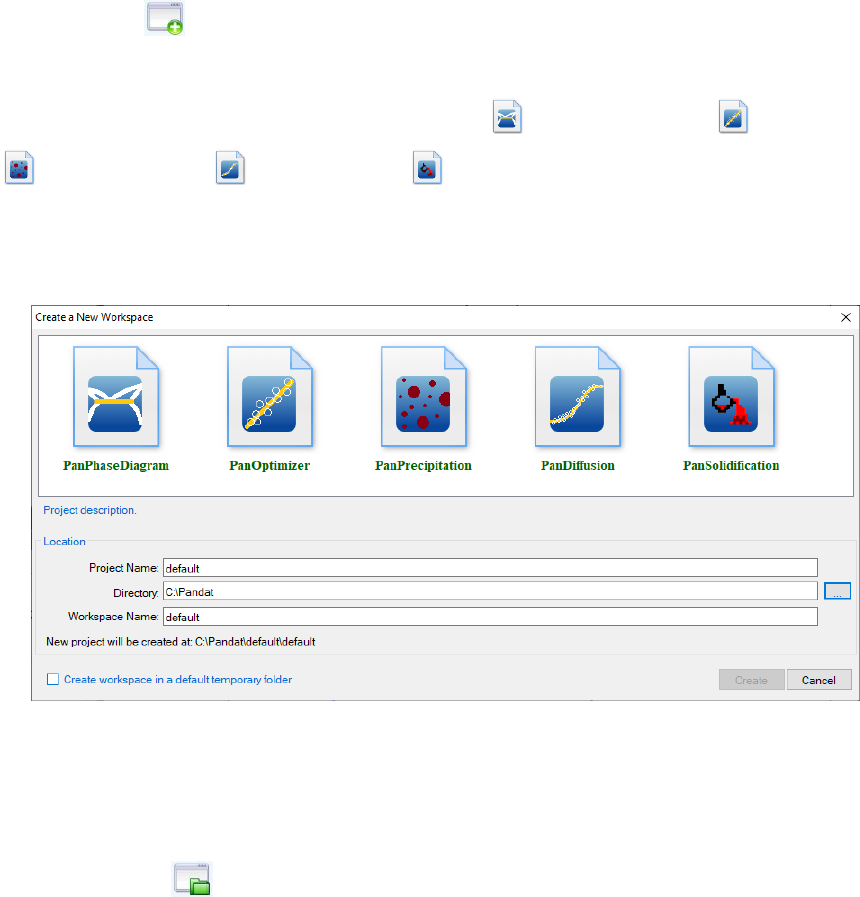Enable create workspace in default temporary folder
Image resolution: width=860 pixels, height=897 pixels.
(53, 679)
